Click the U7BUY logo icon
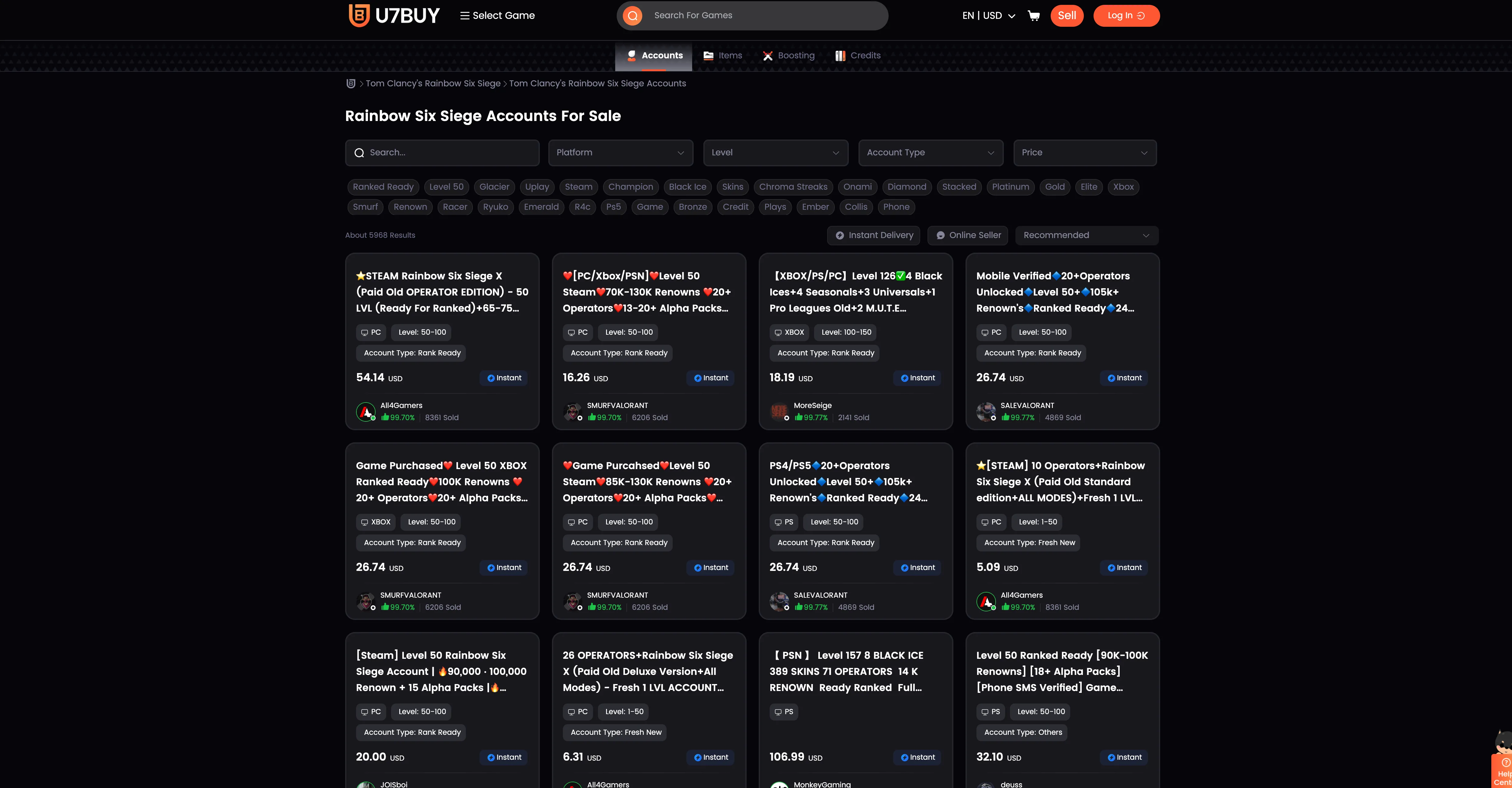 [359, 15]
